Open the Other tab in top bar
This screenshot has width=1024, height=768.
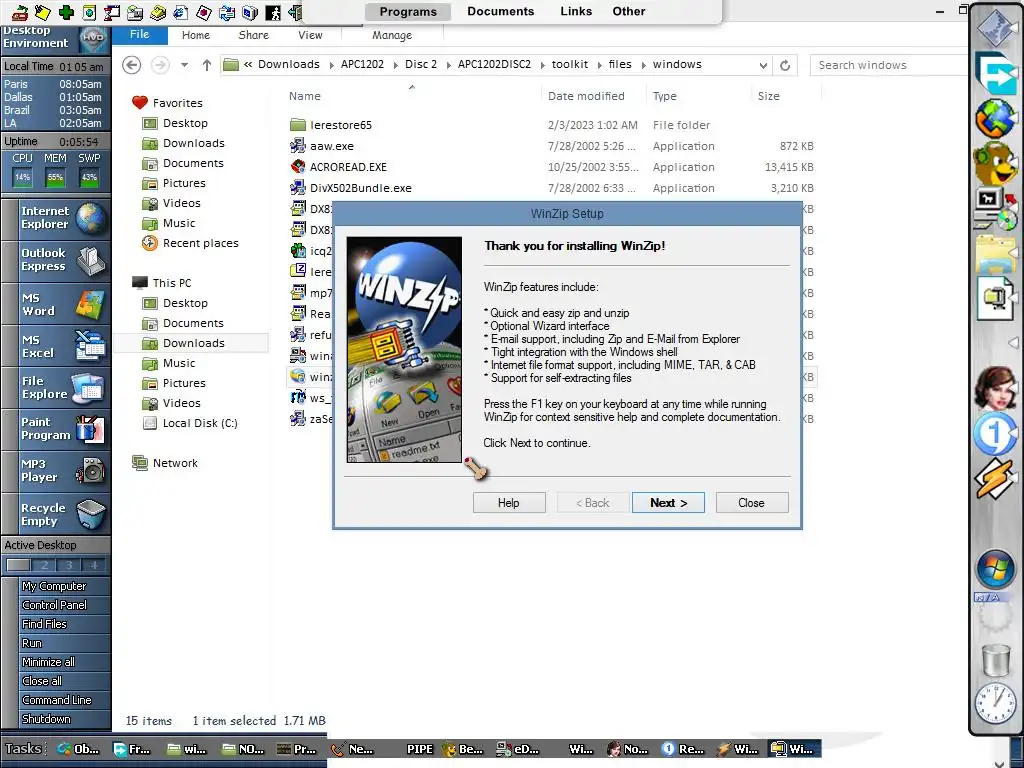pyautogui.click(x=628, y=12)
